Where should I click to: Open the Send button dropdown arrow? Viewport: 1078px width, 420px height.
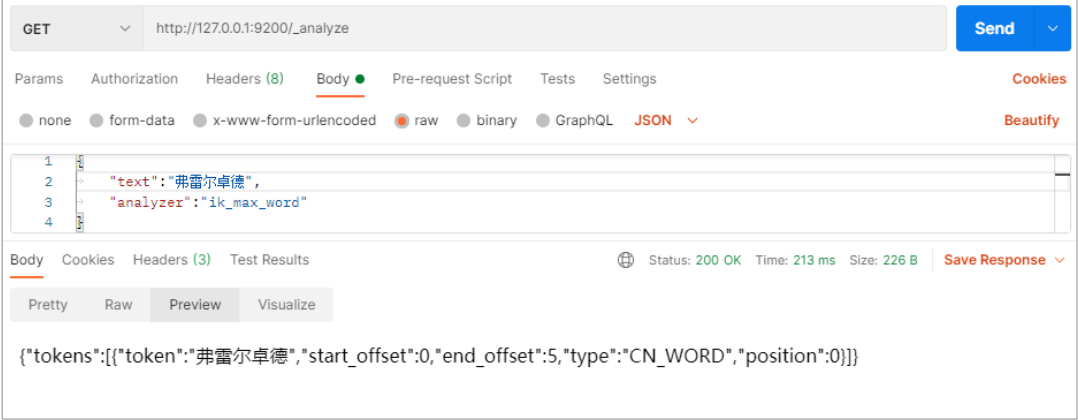point(1052,29)
